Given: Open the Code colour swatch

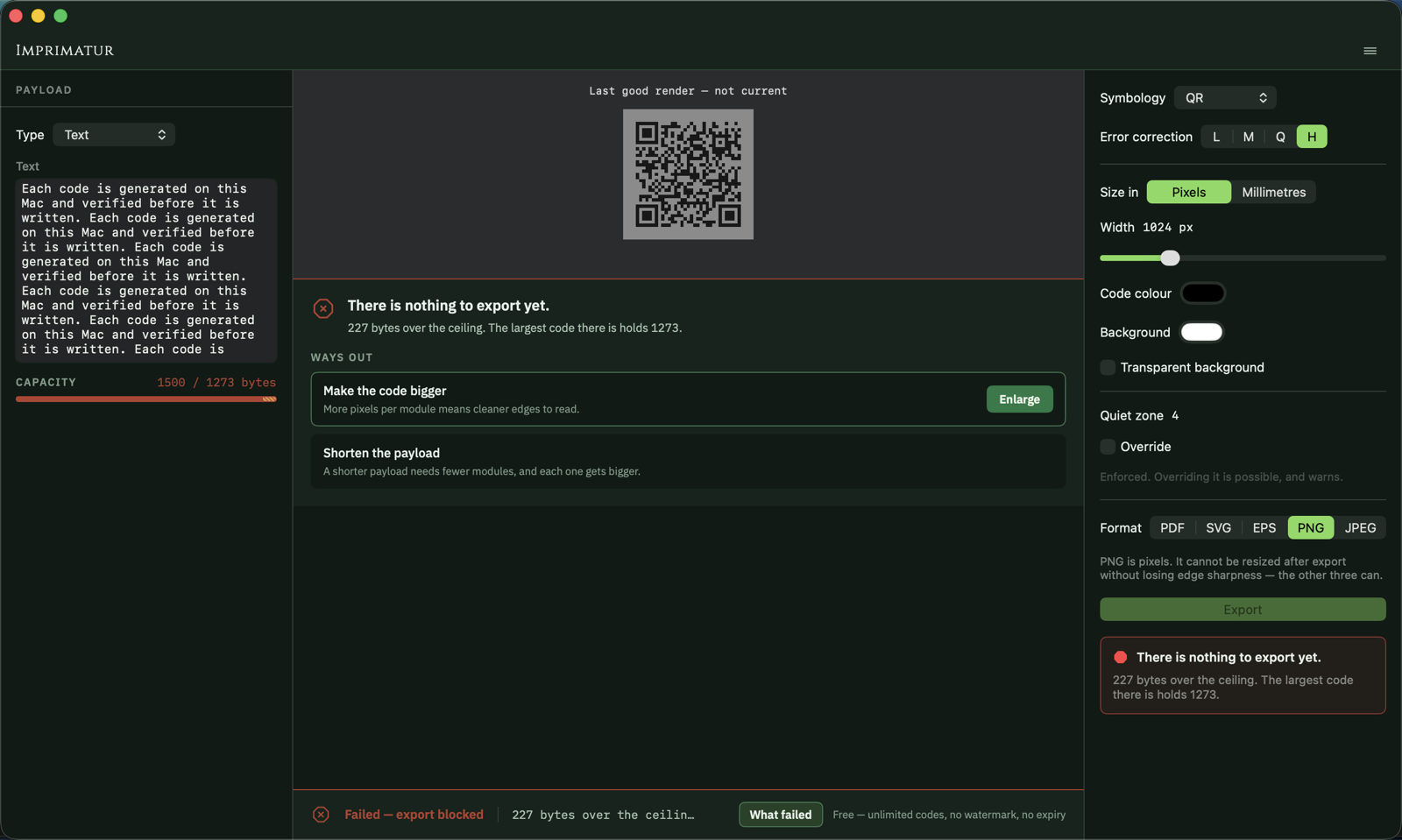Looking at the screenshot, I should coord(1202,293).
